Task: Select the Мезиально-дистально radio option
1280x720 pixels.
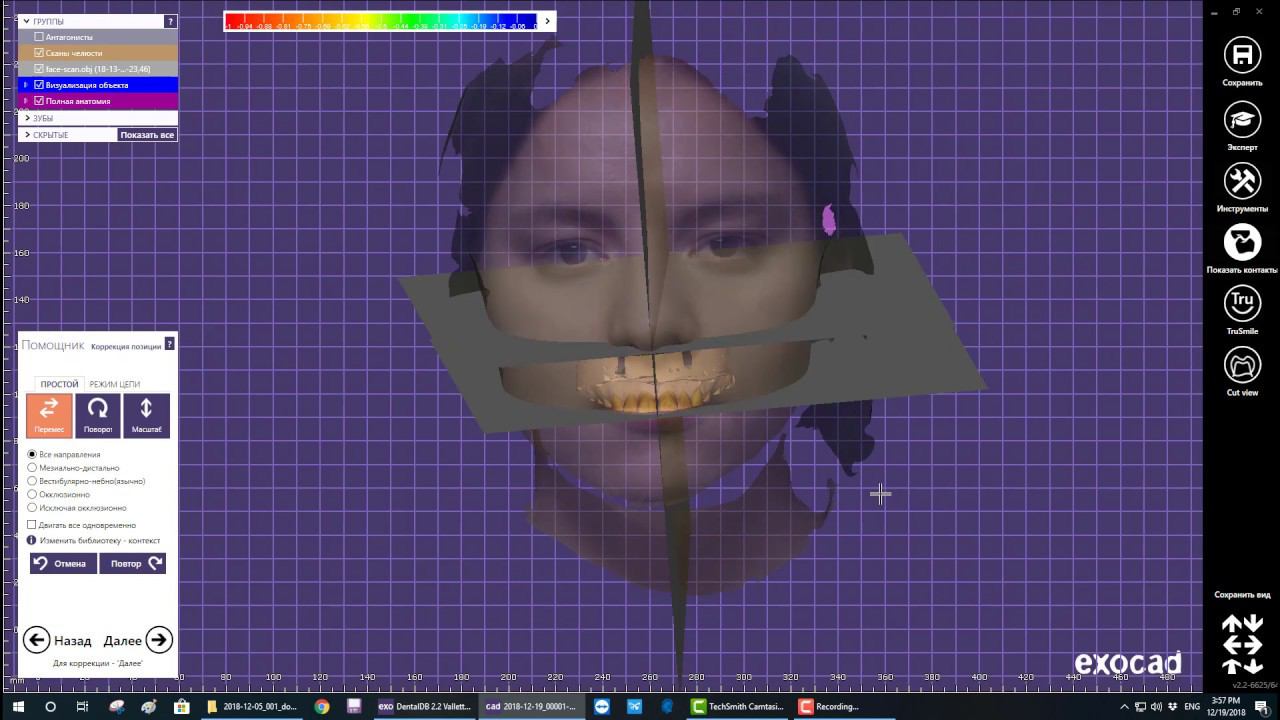Action: [x=32, y=467]
